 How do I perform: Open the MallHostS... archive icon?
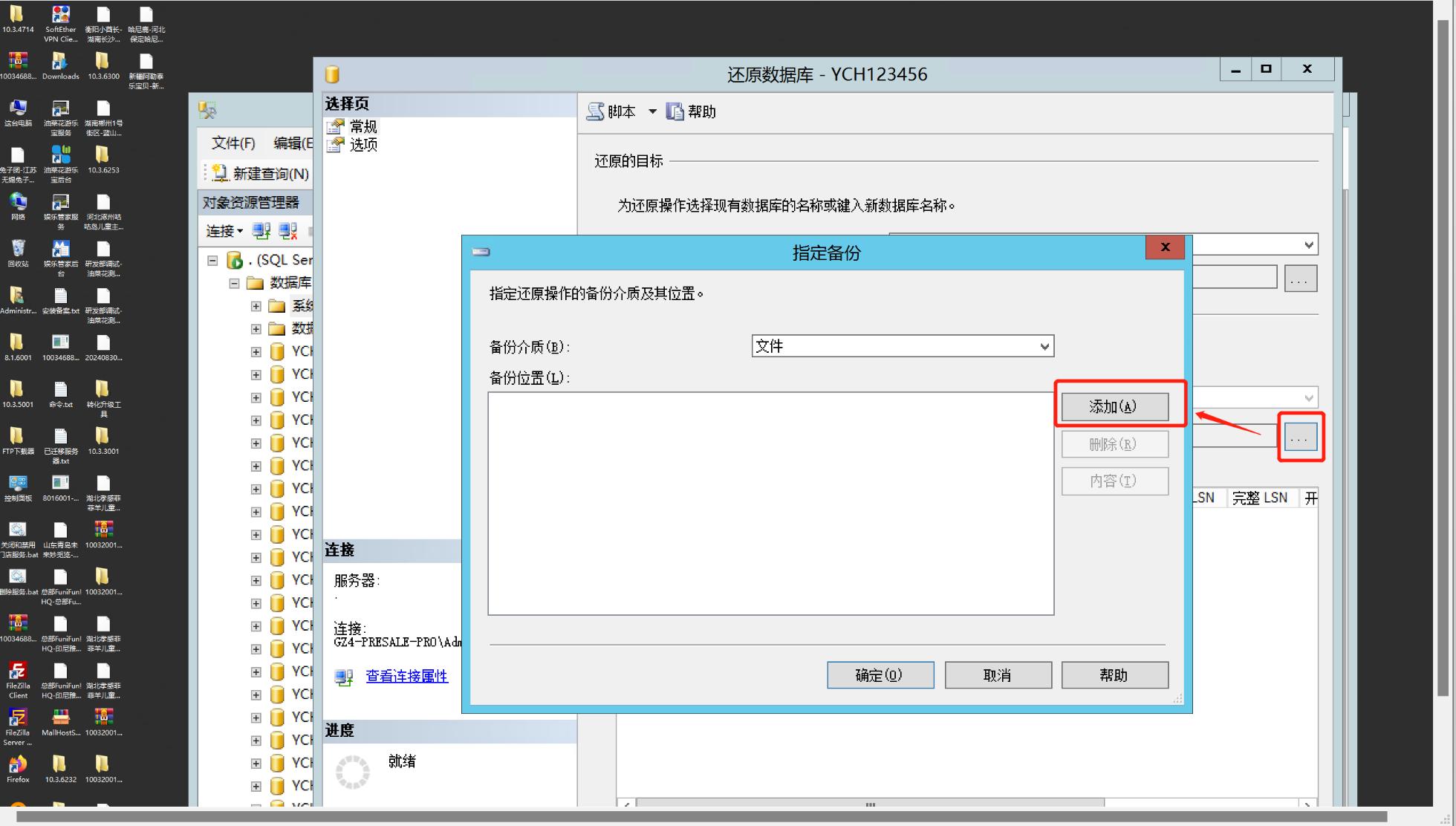60,721
